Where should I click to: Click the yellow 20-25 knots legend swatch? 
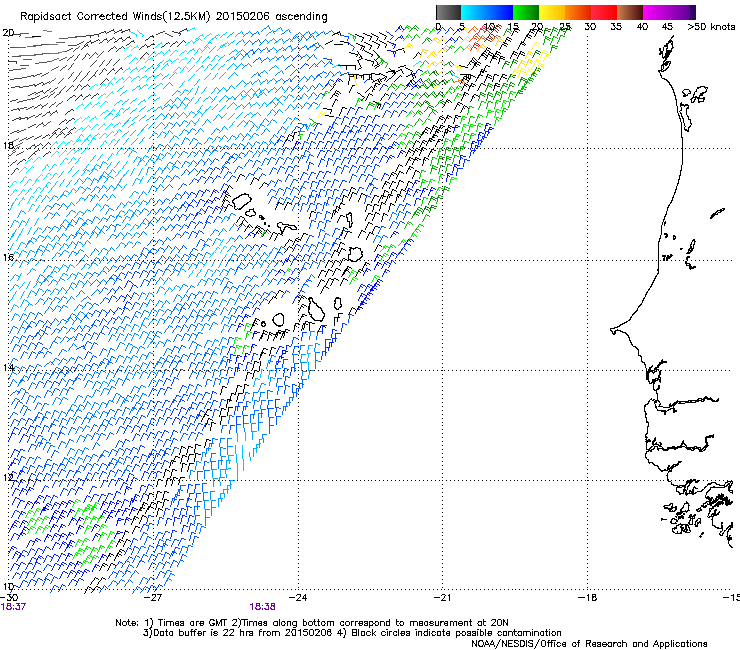[552, 12]
